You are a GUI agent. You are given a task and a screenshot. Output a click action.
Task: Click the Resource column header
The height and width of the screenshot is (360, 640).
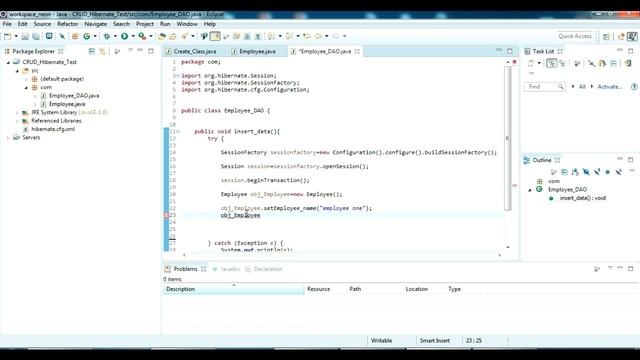[319, 289]
